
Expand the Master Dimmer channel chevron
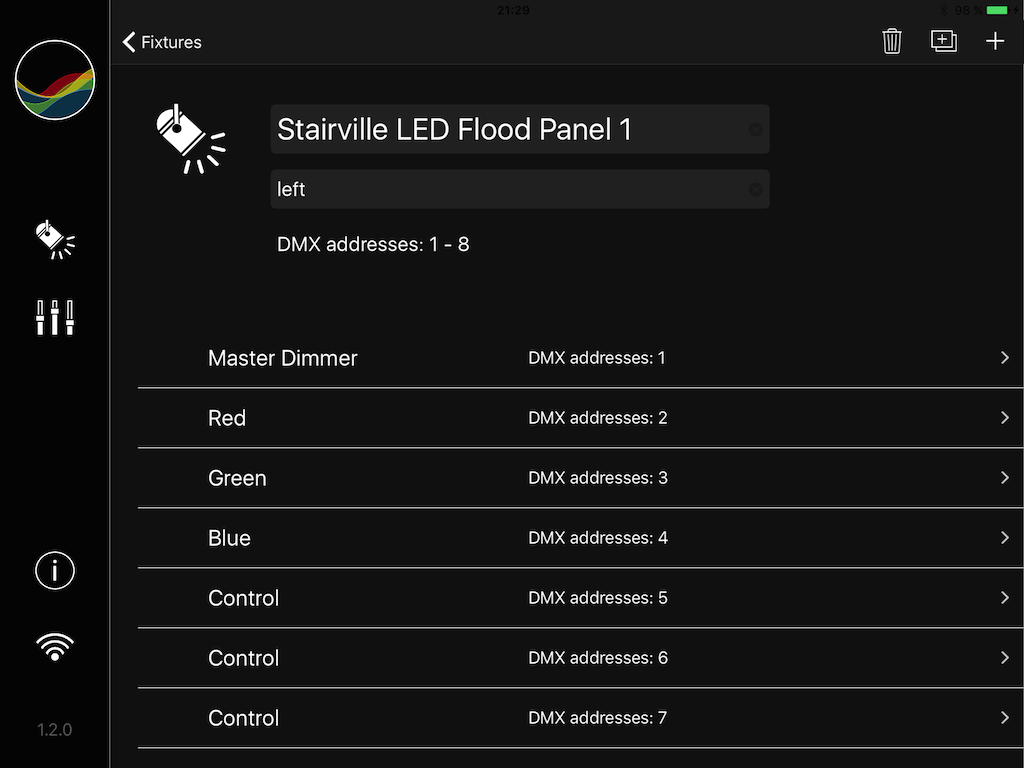1005,358
